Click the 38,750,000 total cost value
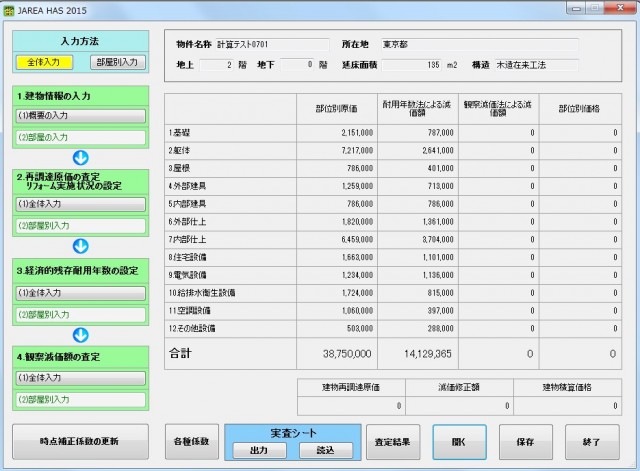This screenshot has height=471, width=640. (347, 354)
